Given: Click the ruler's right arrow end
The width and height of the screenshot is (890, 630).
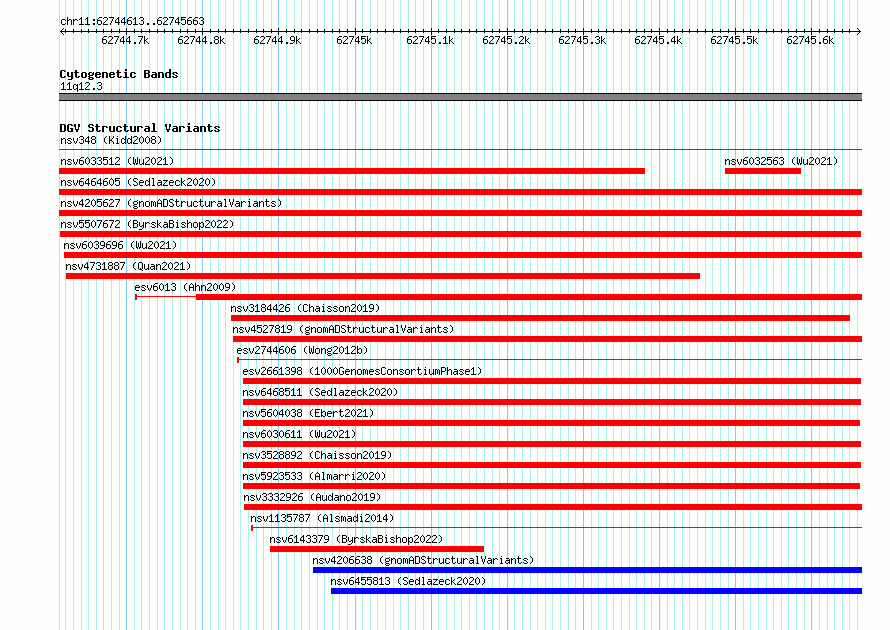Looking at the screenshot, I should 859,32.
